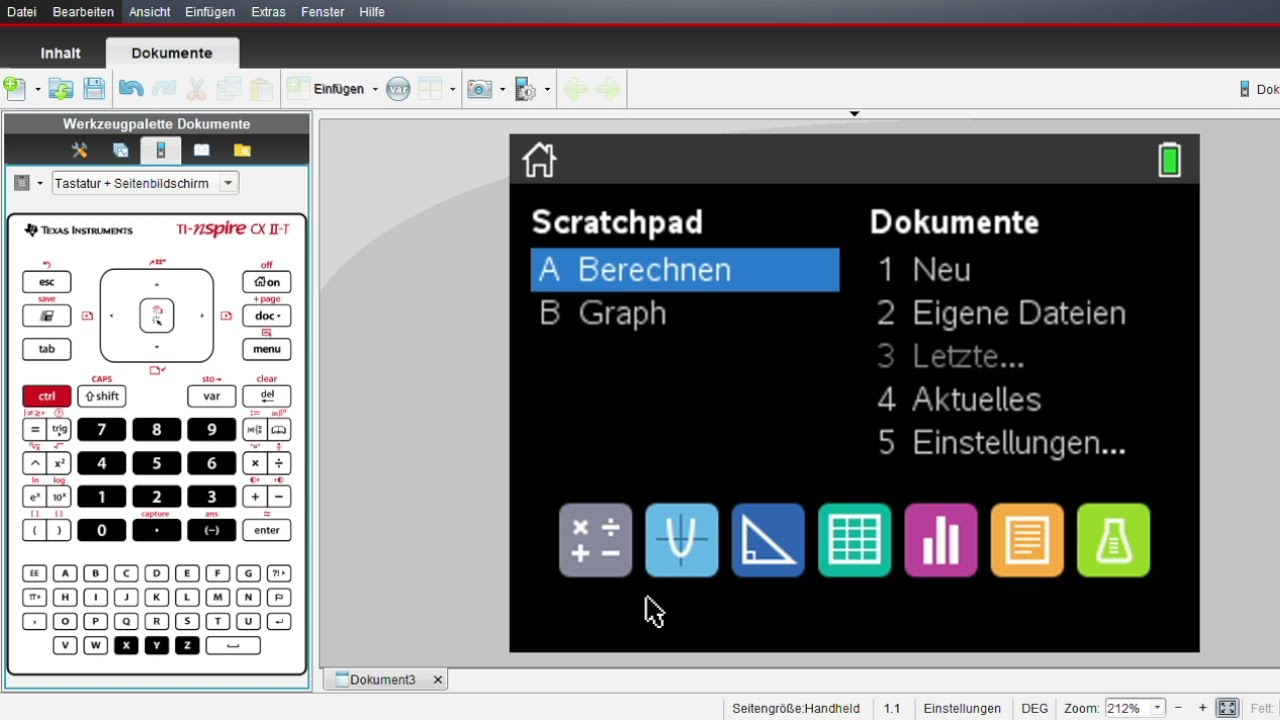Open the Geometry triangle app icon
Image resolution: width=1280 pixels, height=720 pixels.
[x=768, y=540]
